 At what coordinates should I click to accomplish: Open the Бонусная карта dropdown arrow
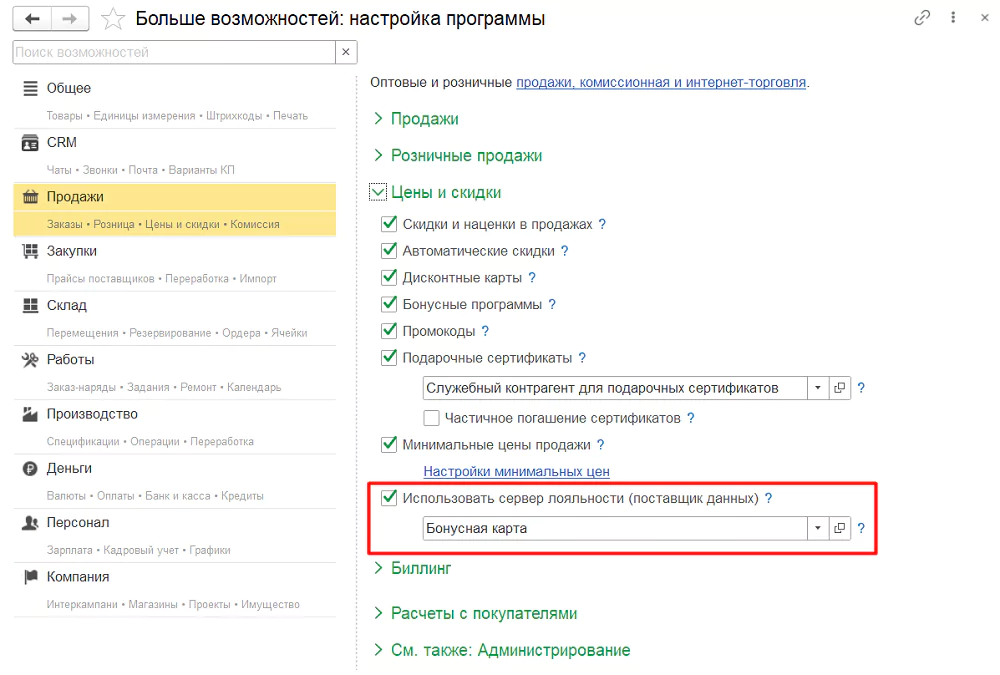(x=818, y=528)
